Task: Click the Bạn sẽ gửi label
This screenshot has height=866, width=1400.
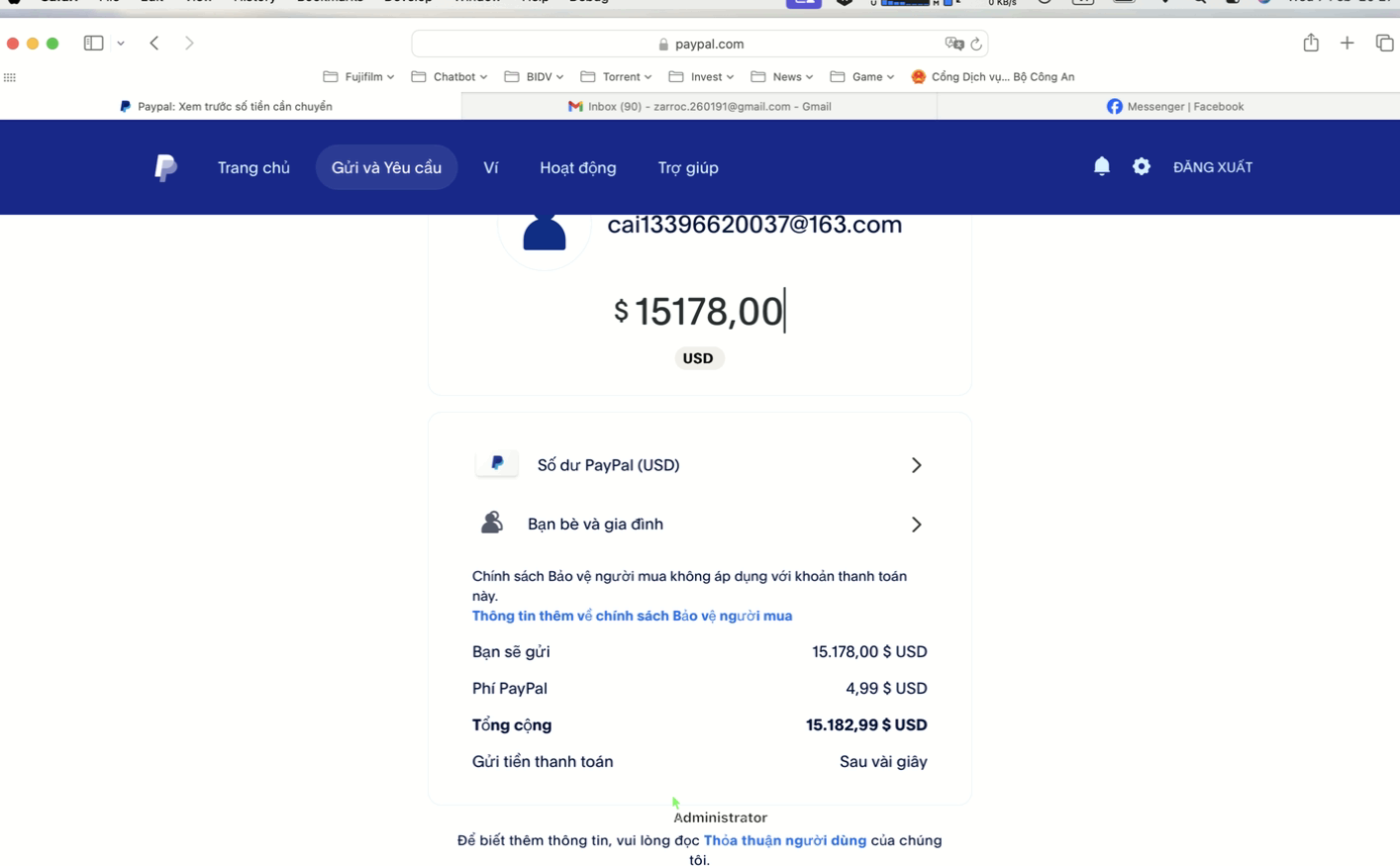Action: tap(511, 652)
